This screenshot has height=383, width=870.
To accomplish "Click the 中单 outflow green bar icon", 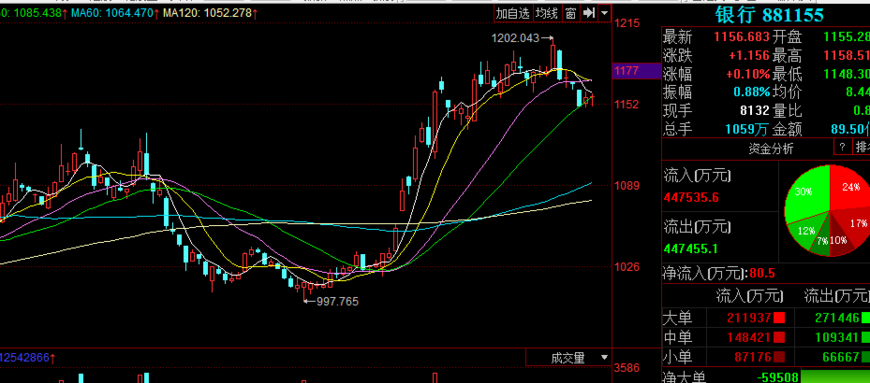I will (x=865, y=337).
